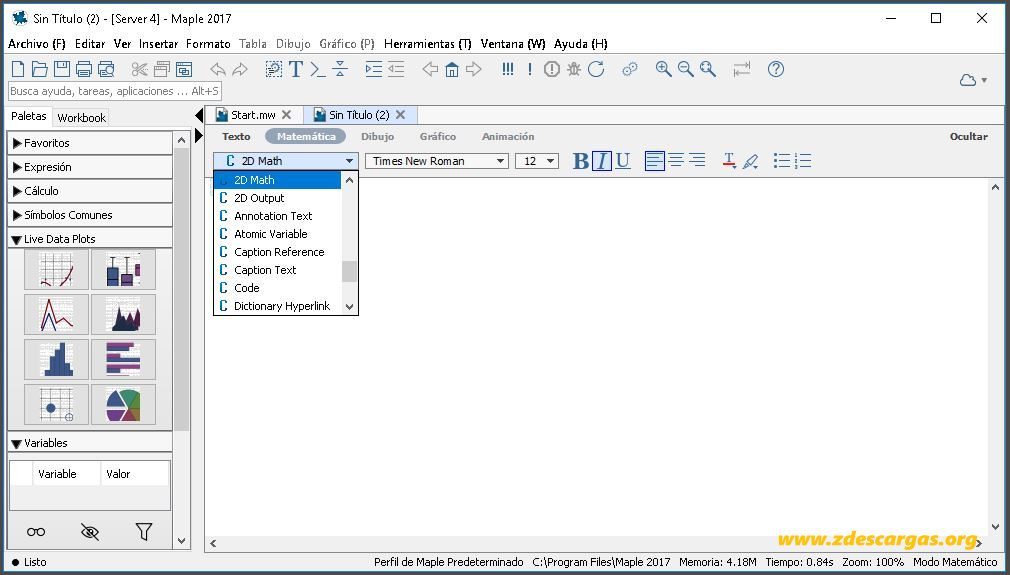
Task: Open a file via the folder icon
Action: (x=40, y=69)
